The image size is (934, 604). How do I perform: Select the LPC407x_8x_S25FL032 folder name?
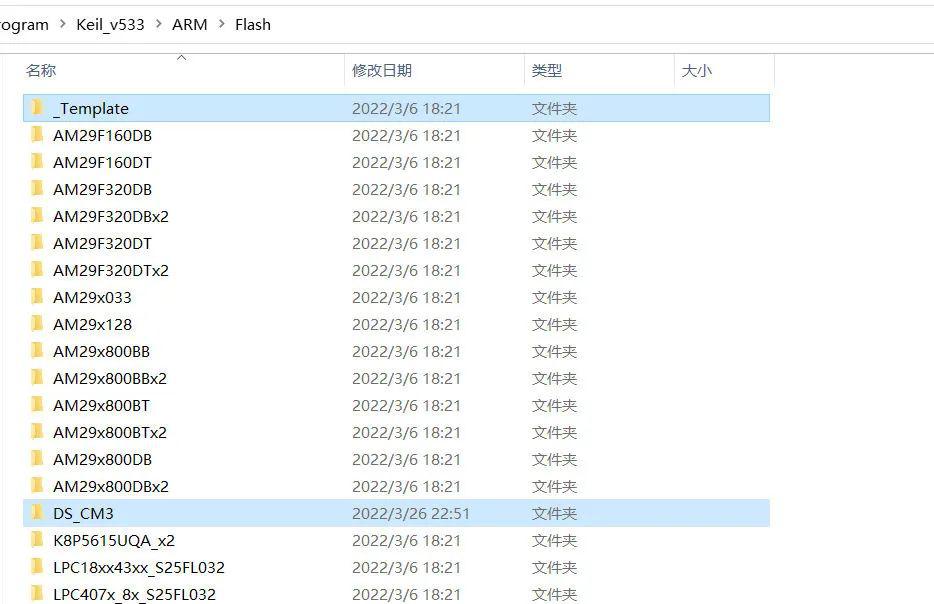click(x=135, y=594)
